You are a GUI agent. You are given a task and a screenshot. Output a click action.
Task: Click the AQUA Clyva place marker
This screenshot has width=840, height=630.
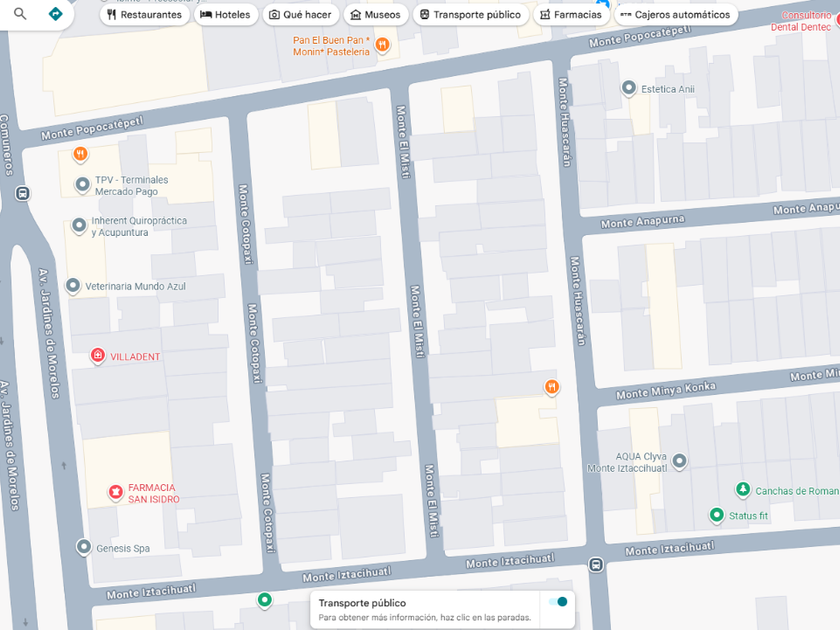click(679, 461)
